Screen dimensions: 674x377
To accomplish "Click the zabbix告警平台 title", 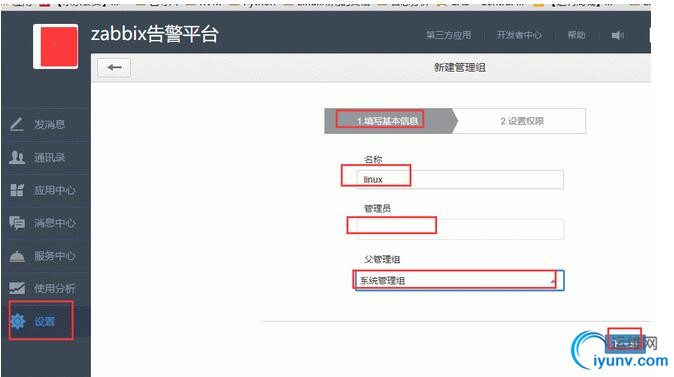I will [x=155, y=34].
